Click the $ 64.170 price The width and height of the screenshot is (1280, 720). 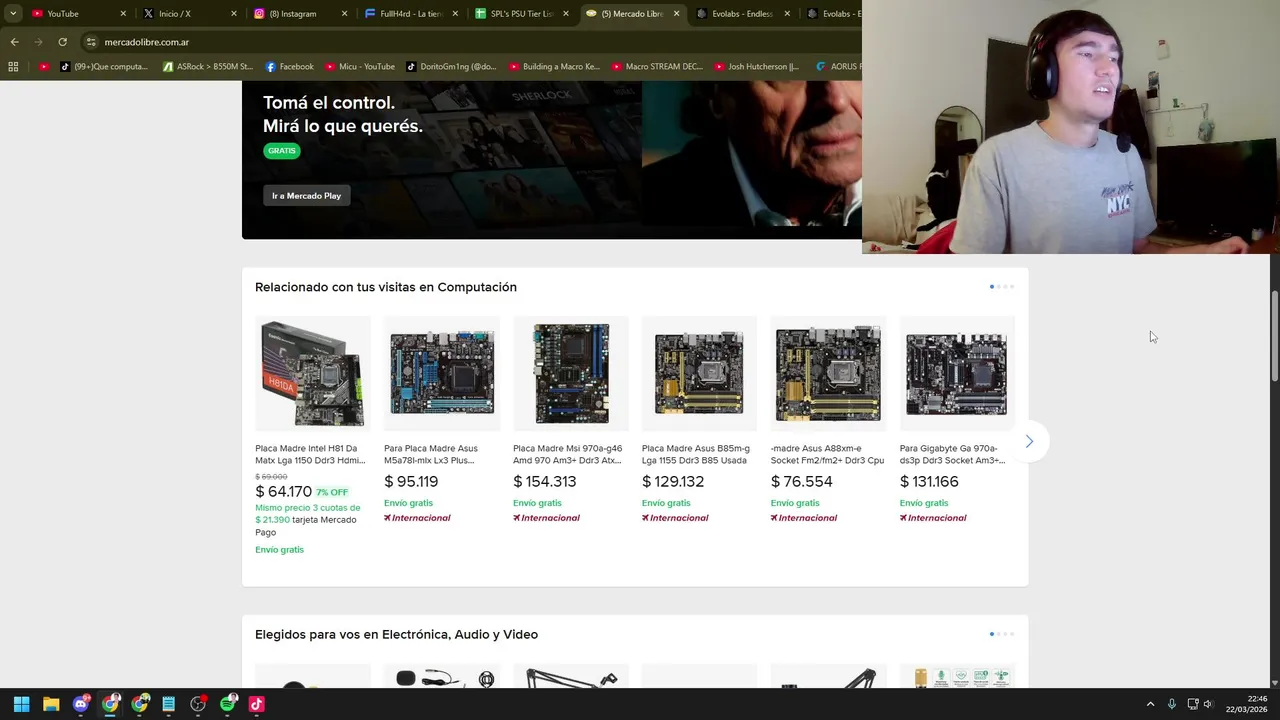click(283, 492)
